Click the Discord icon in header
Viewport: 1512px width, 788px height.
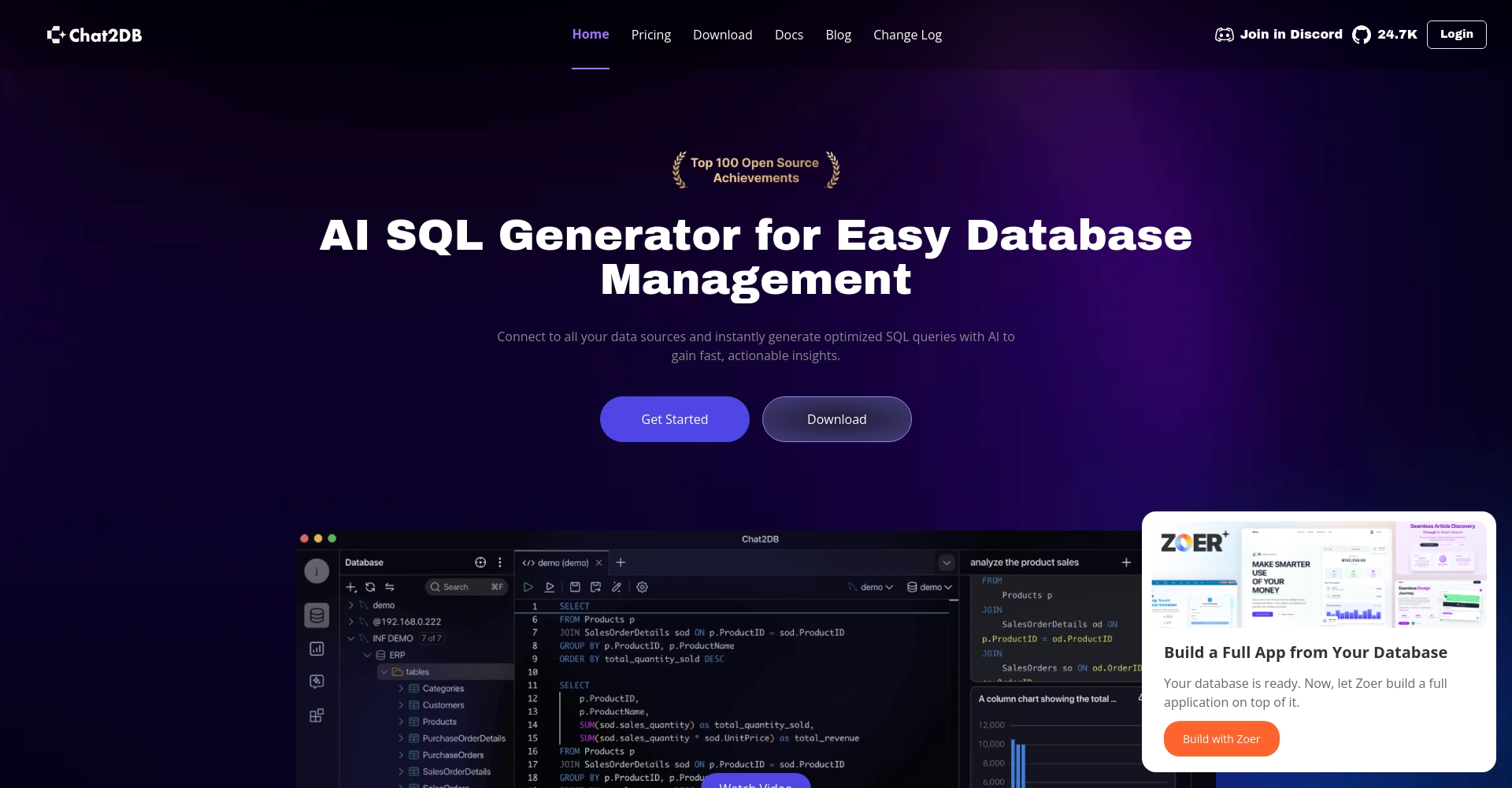[x=1224, y=35]
